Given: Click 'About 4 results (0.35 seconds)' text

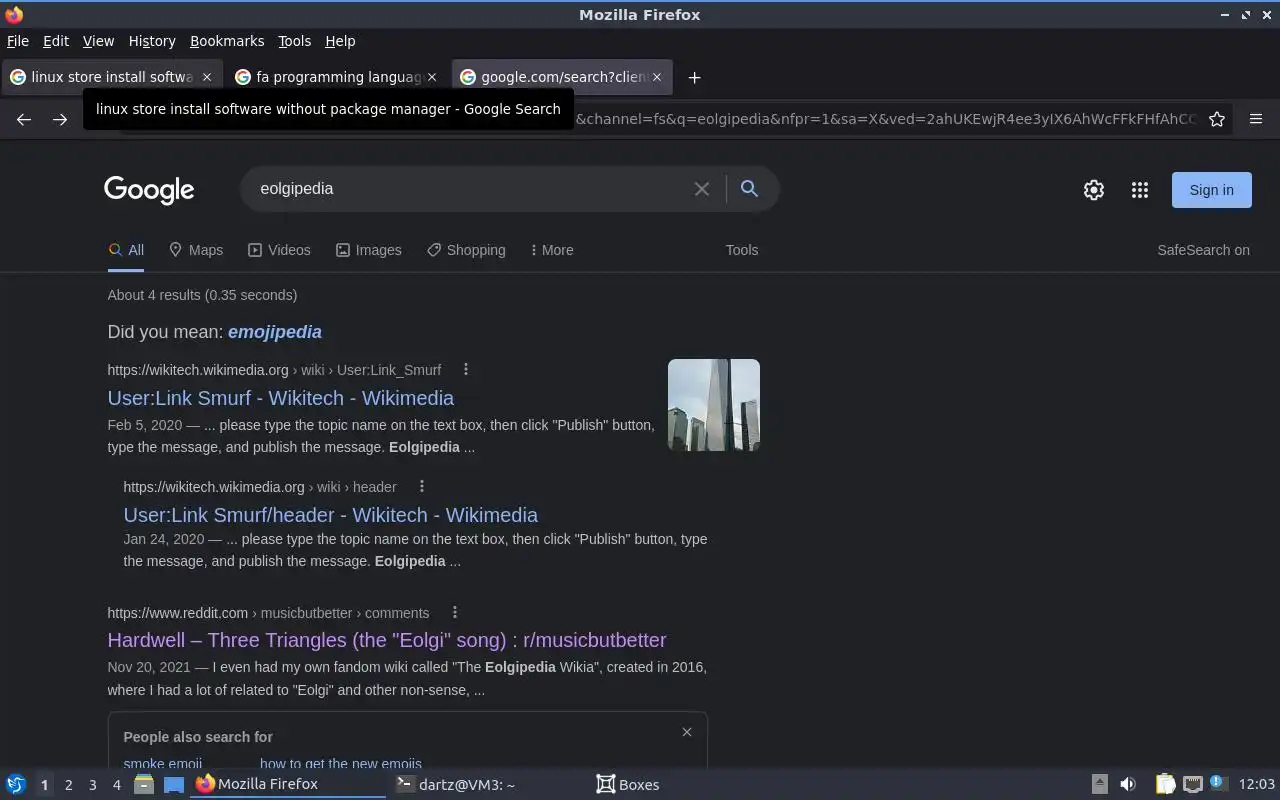Looking at the screenshot, I should 202,295.
